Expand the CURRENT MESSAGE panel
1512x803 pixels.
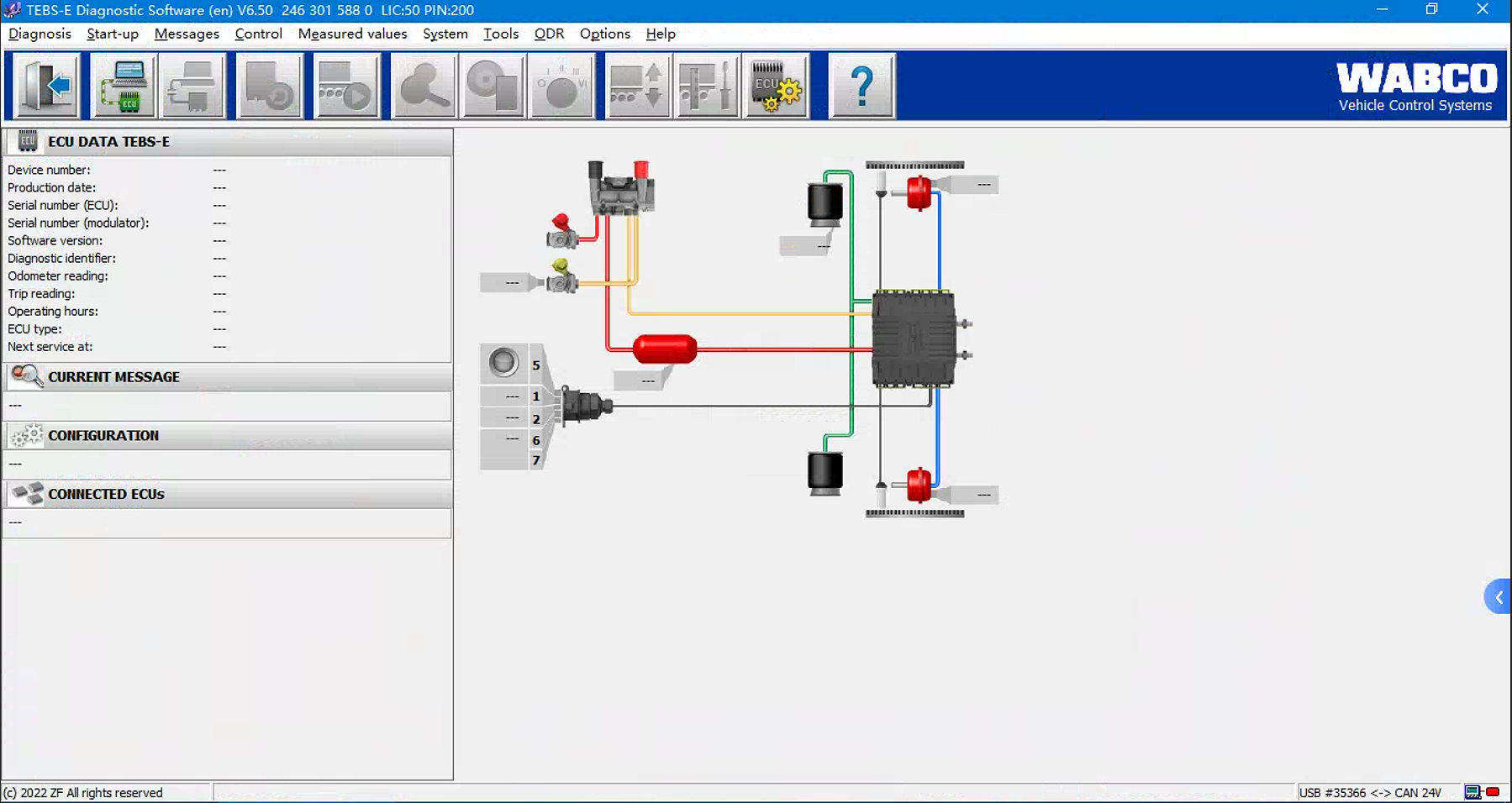[113, 376]
